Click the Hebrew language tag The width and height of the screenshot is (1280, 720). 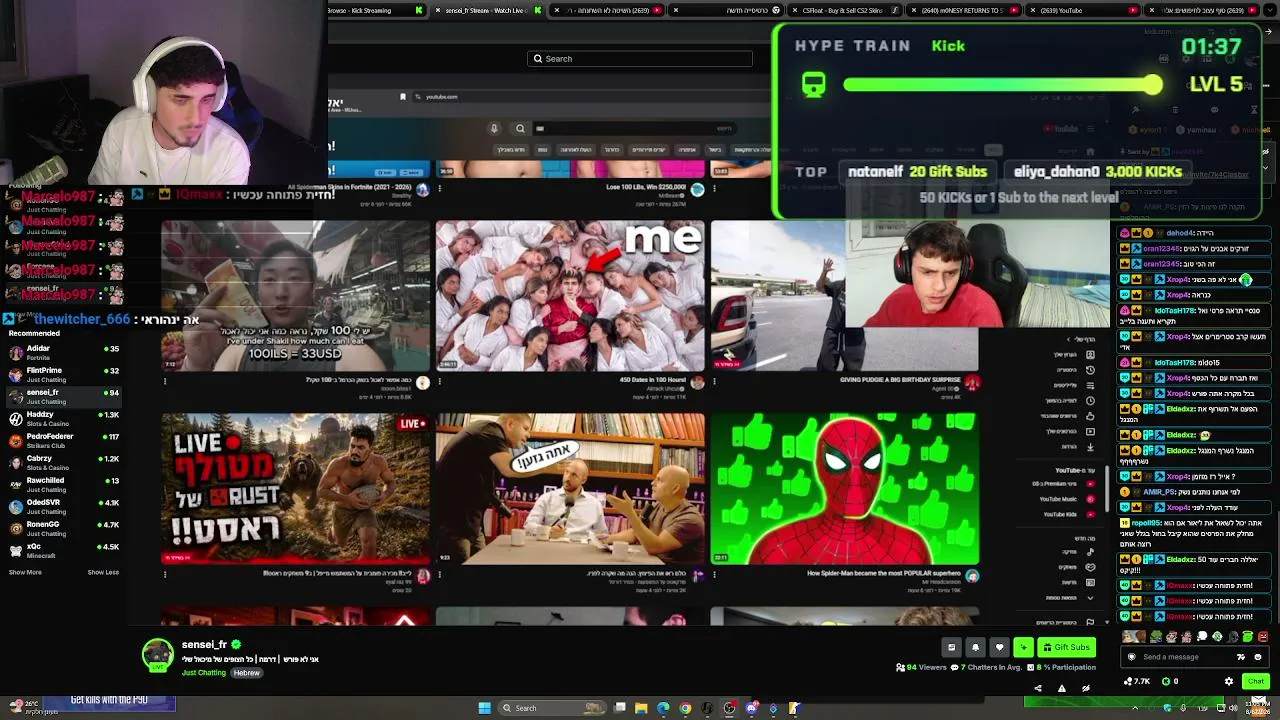pos(246,673)
